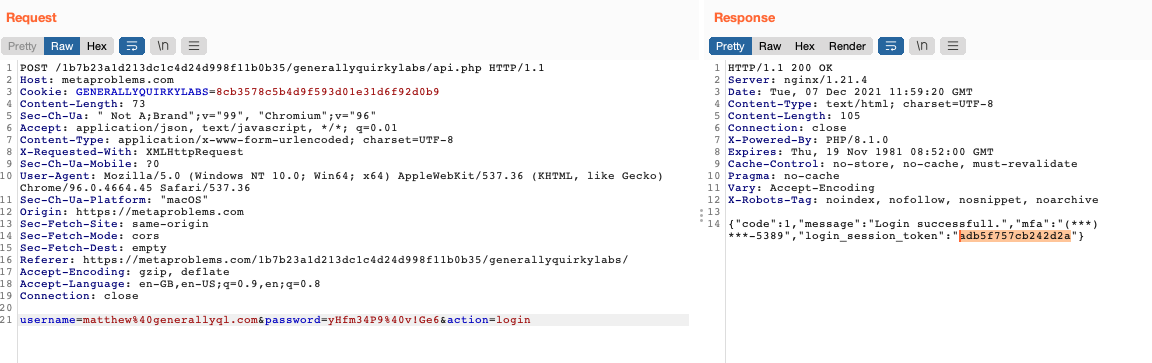
Task: Open the Render tab in Response panel
Action: (847, 46)
